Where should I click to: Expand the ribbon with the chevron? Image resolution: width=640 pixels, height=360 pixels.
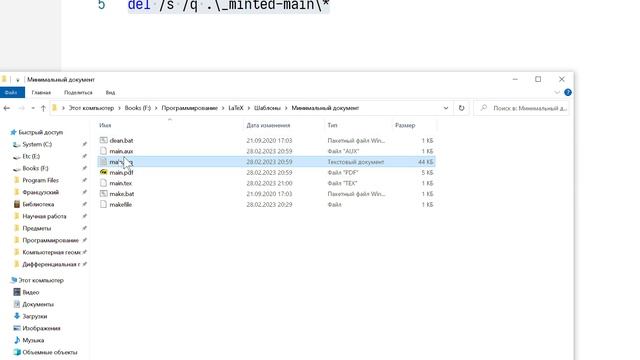557,93
